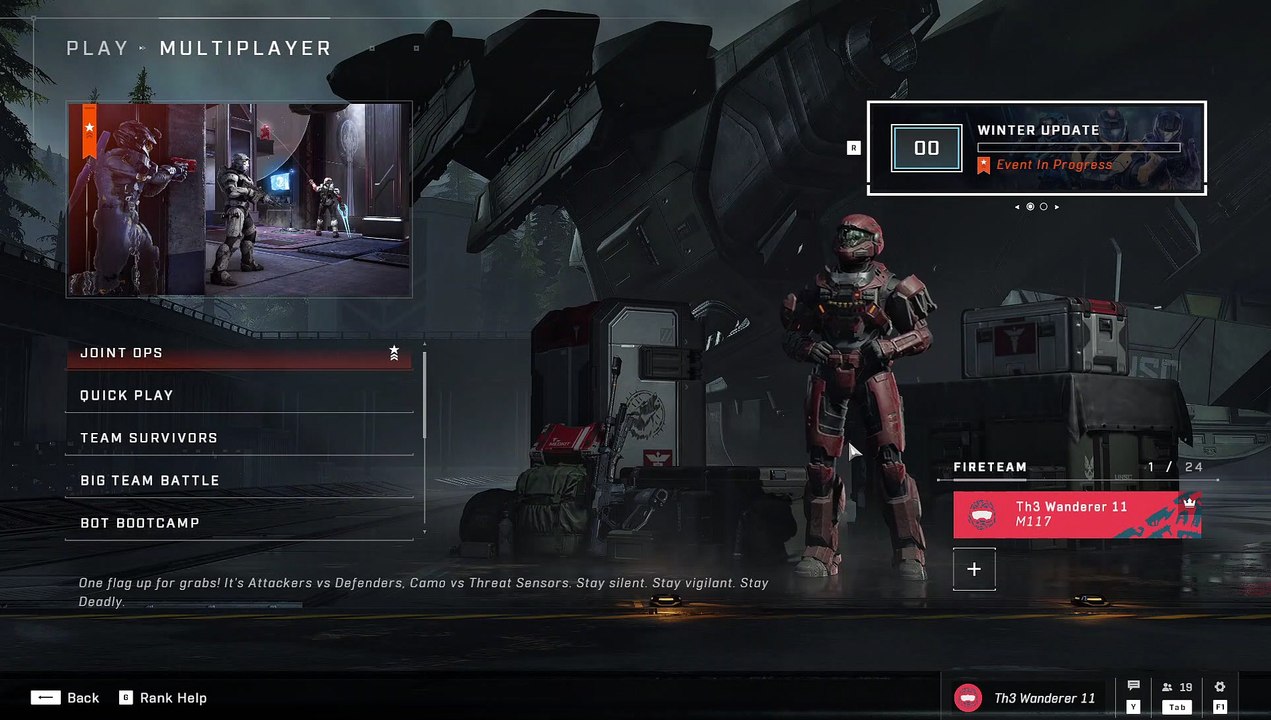Select the Joint Ops playlist
1271x720 pixels.
239,353
